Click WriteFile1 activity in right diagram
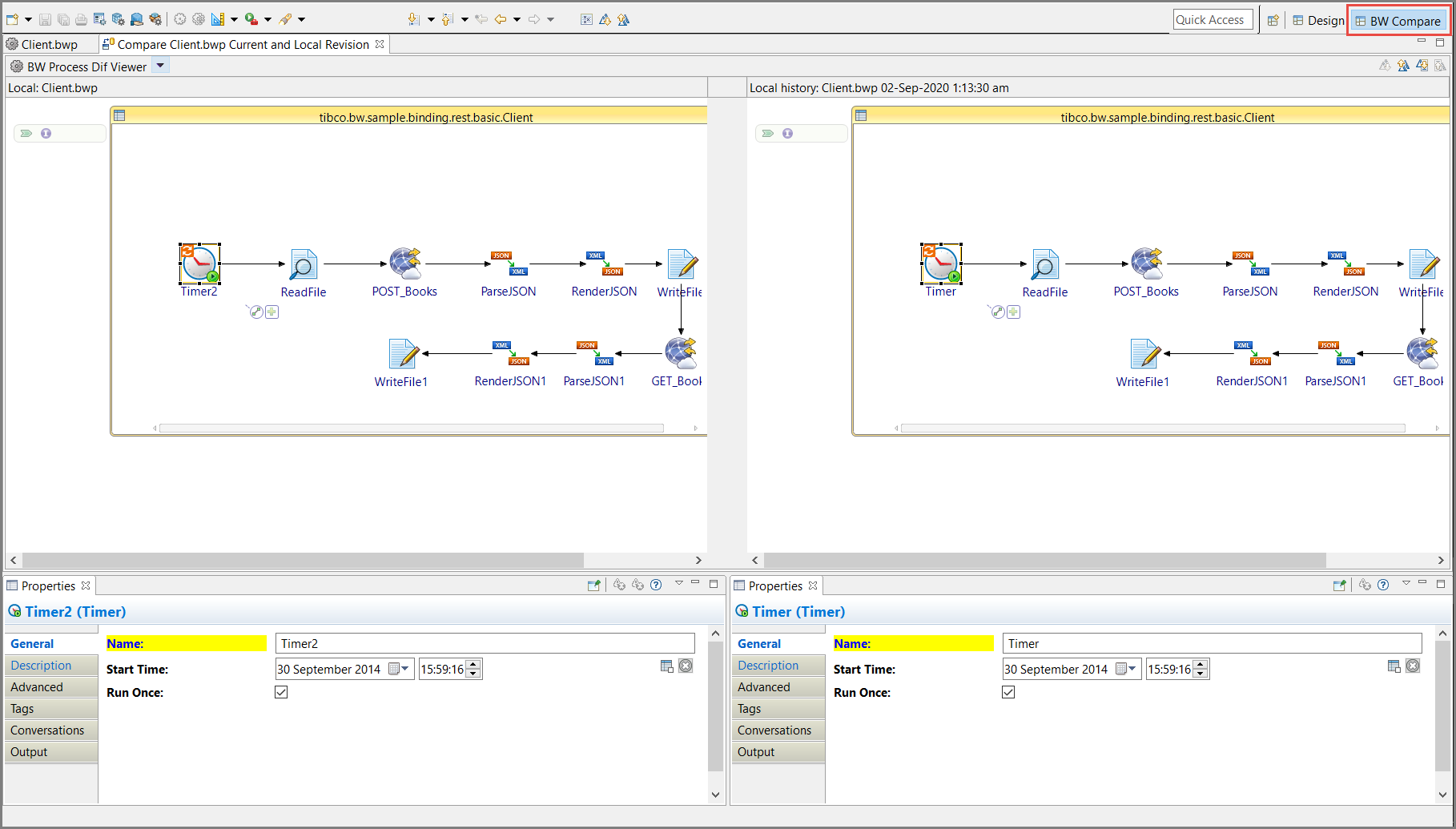The height and width of the screenshot is (829, 1456). coord(1144,353)
